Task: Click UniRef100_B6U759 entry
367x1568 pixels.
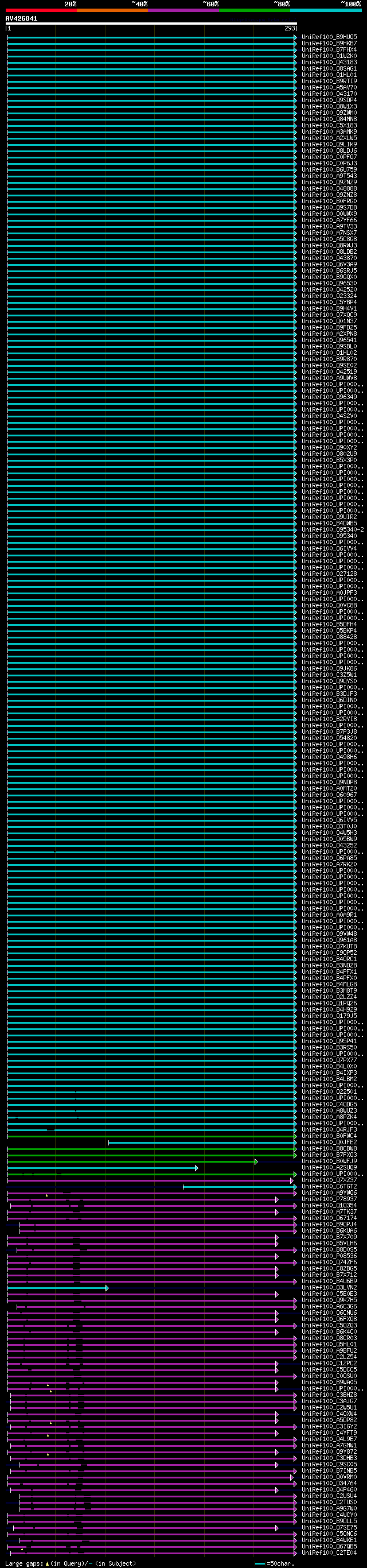Action: tap(329, 170)
